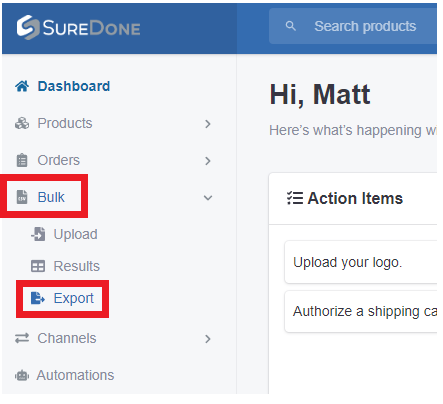Click the Channels arrows icon
The height and width of the screenshot is (404, 443).
pyautogui.click(x=22, y=338)
